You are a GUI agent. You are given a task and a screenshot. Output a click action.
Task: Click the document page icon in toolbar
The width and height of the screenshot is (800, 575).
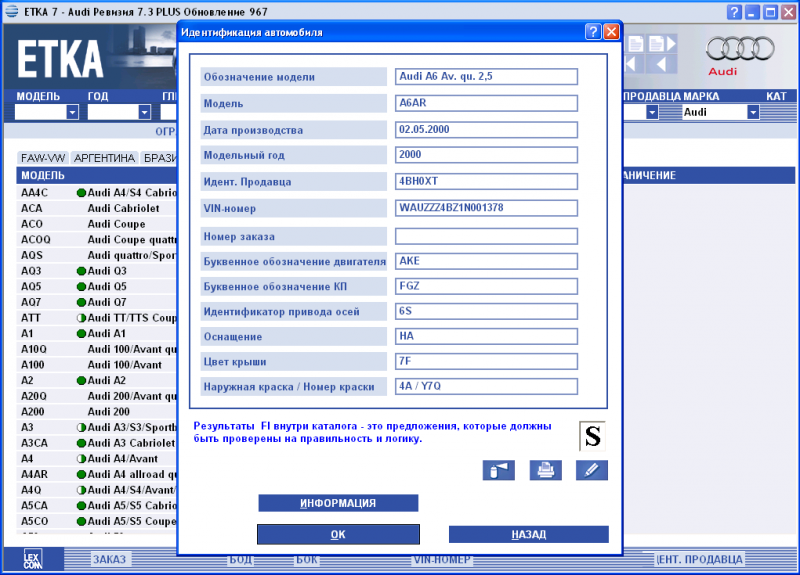pos(636,44)
